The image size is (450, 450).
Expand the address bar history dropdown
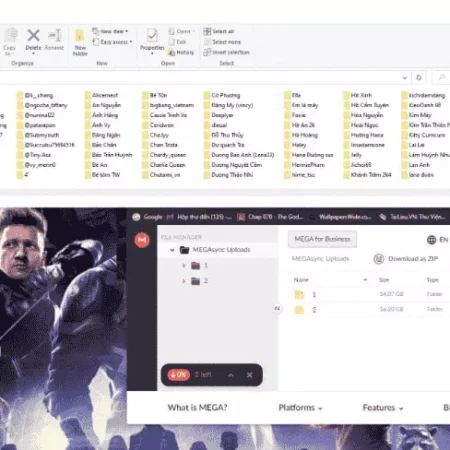pyautogui.click(x=405, y=78)
